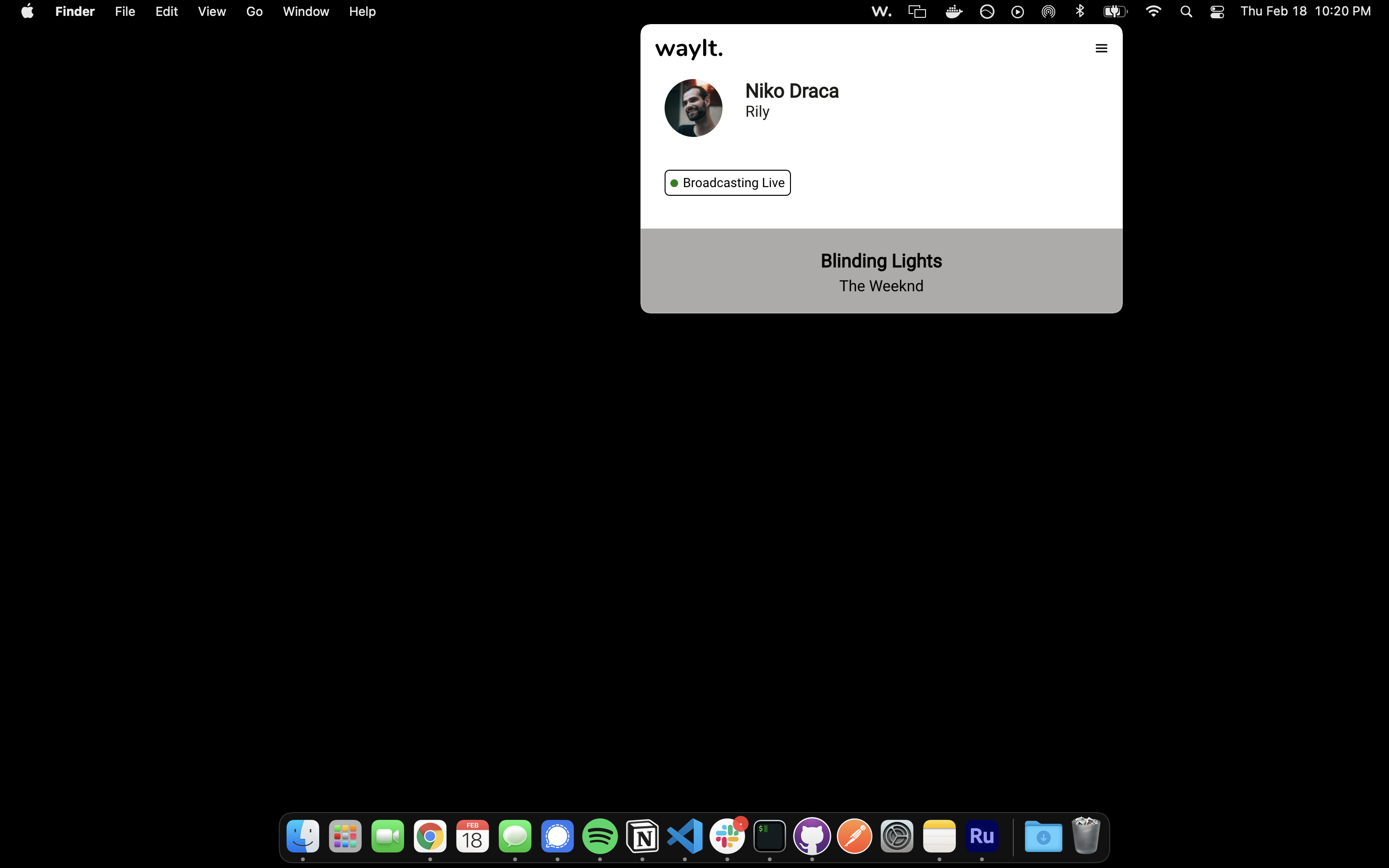Open Spotify from the dock

point(600,837)
